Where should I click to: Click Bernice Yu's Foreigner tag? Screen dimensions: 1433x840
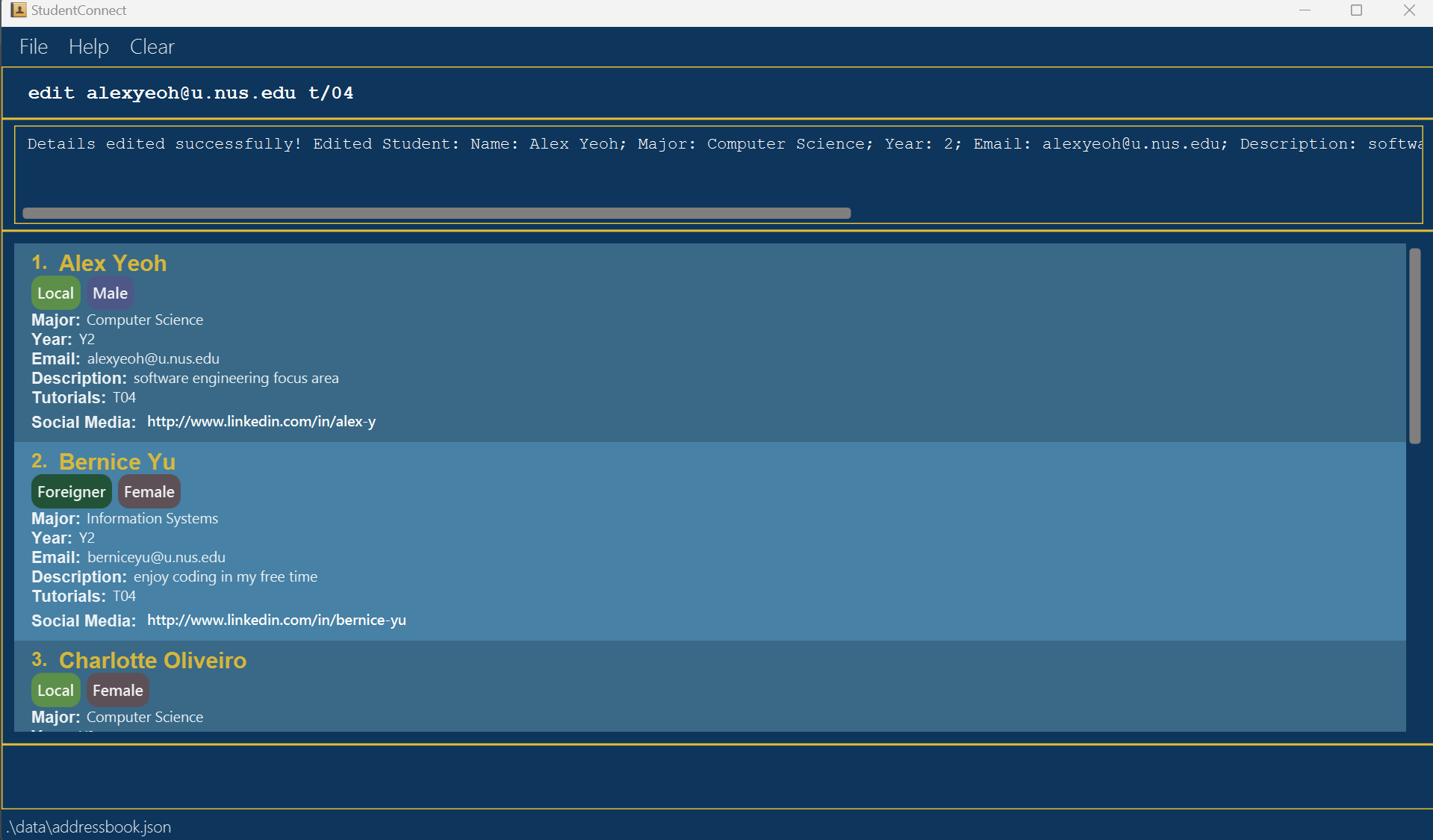click(x=71, y=492)
